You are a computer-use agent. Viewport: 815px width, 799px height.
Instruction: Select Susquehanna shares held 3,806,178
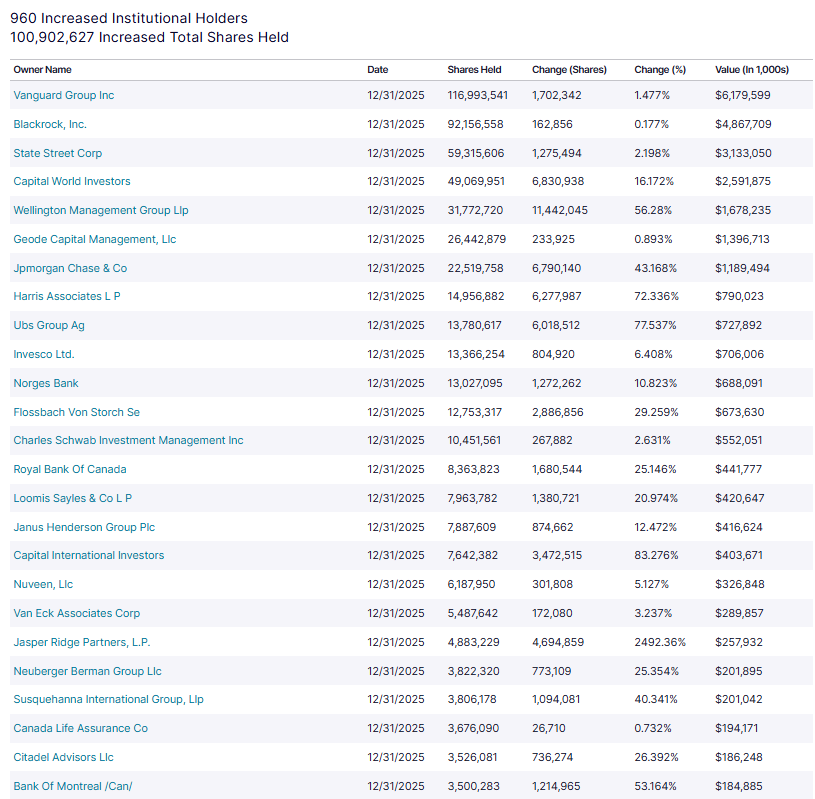(x=471, y=700)
